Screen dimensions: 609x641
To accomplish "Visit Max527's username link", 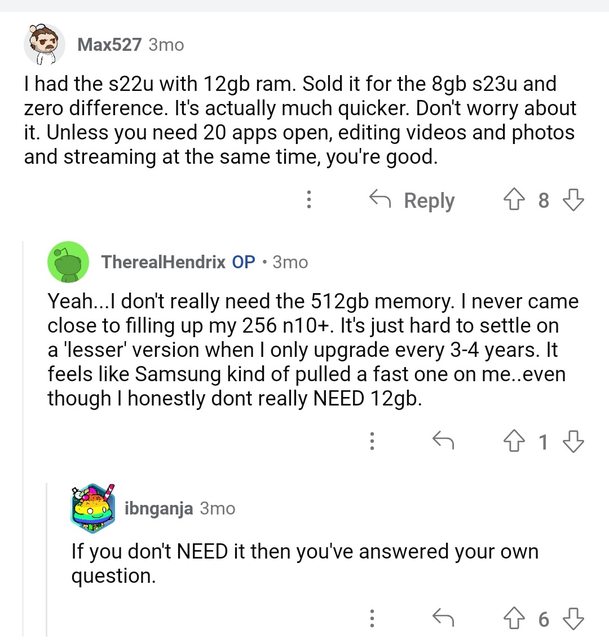I will click(x=109, y=45).
